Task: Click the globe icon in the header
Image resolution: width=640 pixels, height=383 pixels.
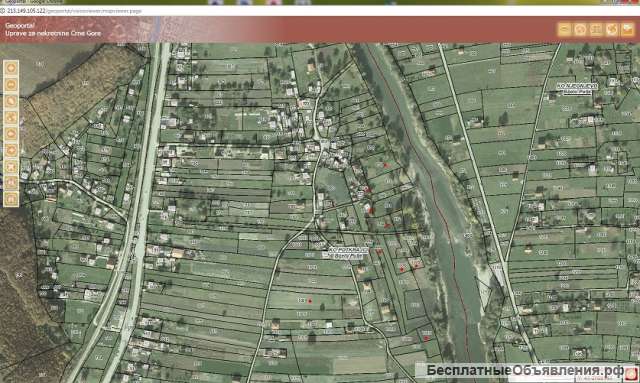Action: click(612, 29)
